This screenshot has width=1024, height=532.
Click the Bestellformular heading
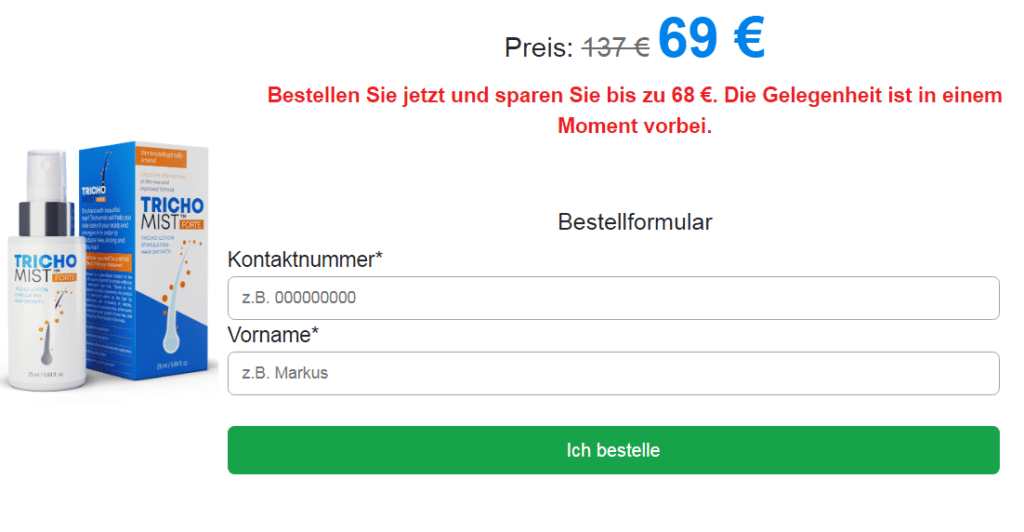pyautogui.click(x=634, y=222)
